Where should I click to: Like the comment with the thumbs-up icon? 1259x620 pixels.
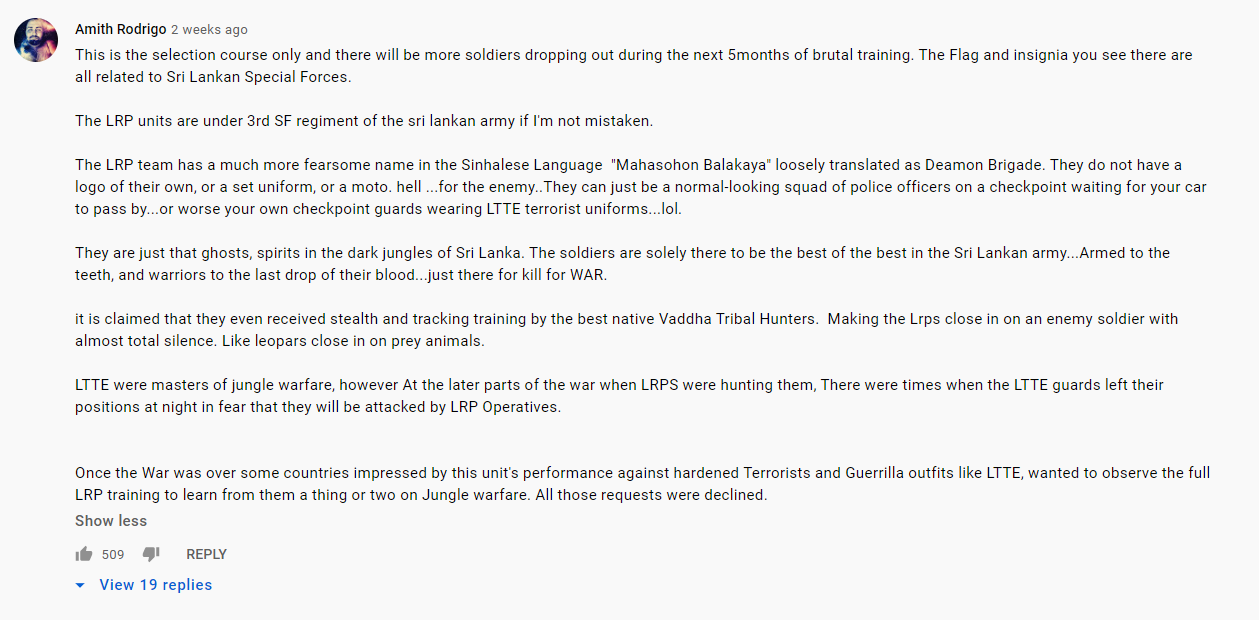click(x=84, y=554)
